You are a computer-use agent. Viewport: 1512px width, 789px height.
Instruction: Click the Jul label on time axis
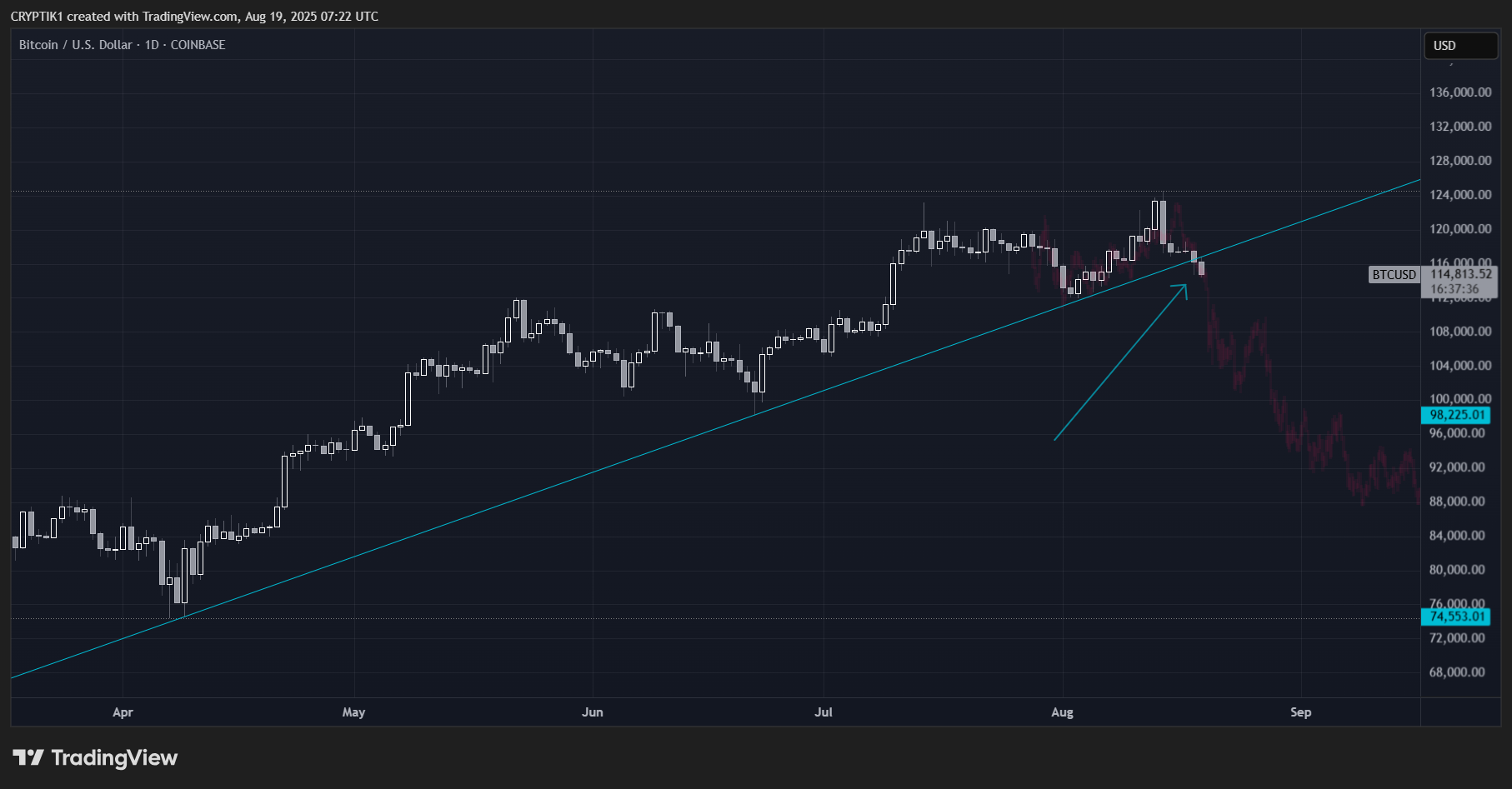click(824, 712)
